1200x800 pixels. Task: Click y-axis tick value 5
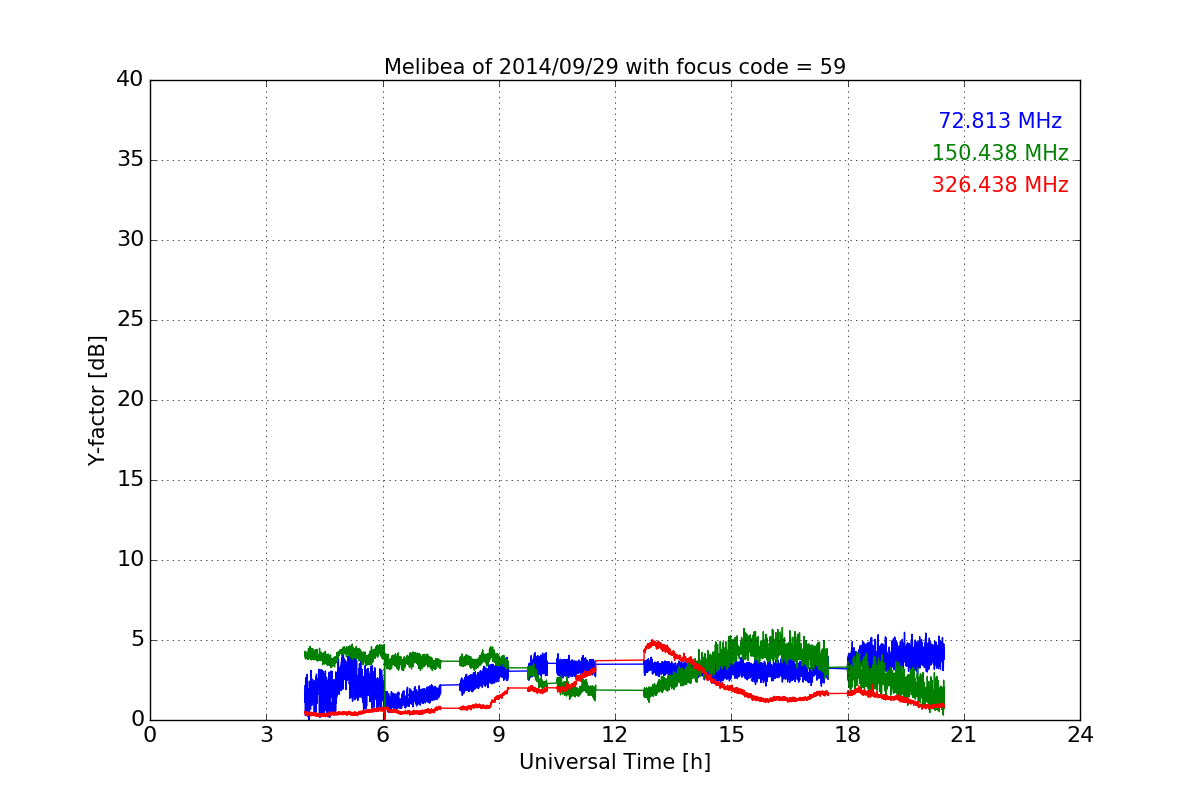(x=136, y=640)
